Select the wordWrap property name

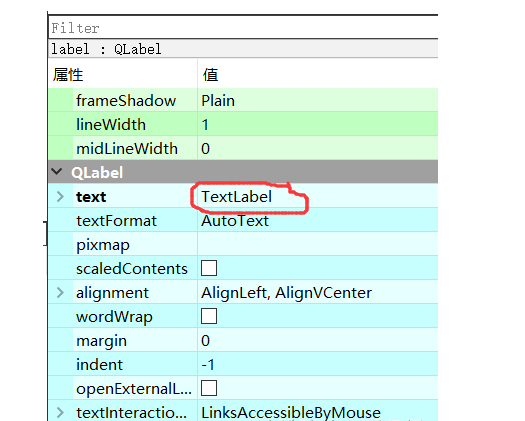(x=114, y=317)
